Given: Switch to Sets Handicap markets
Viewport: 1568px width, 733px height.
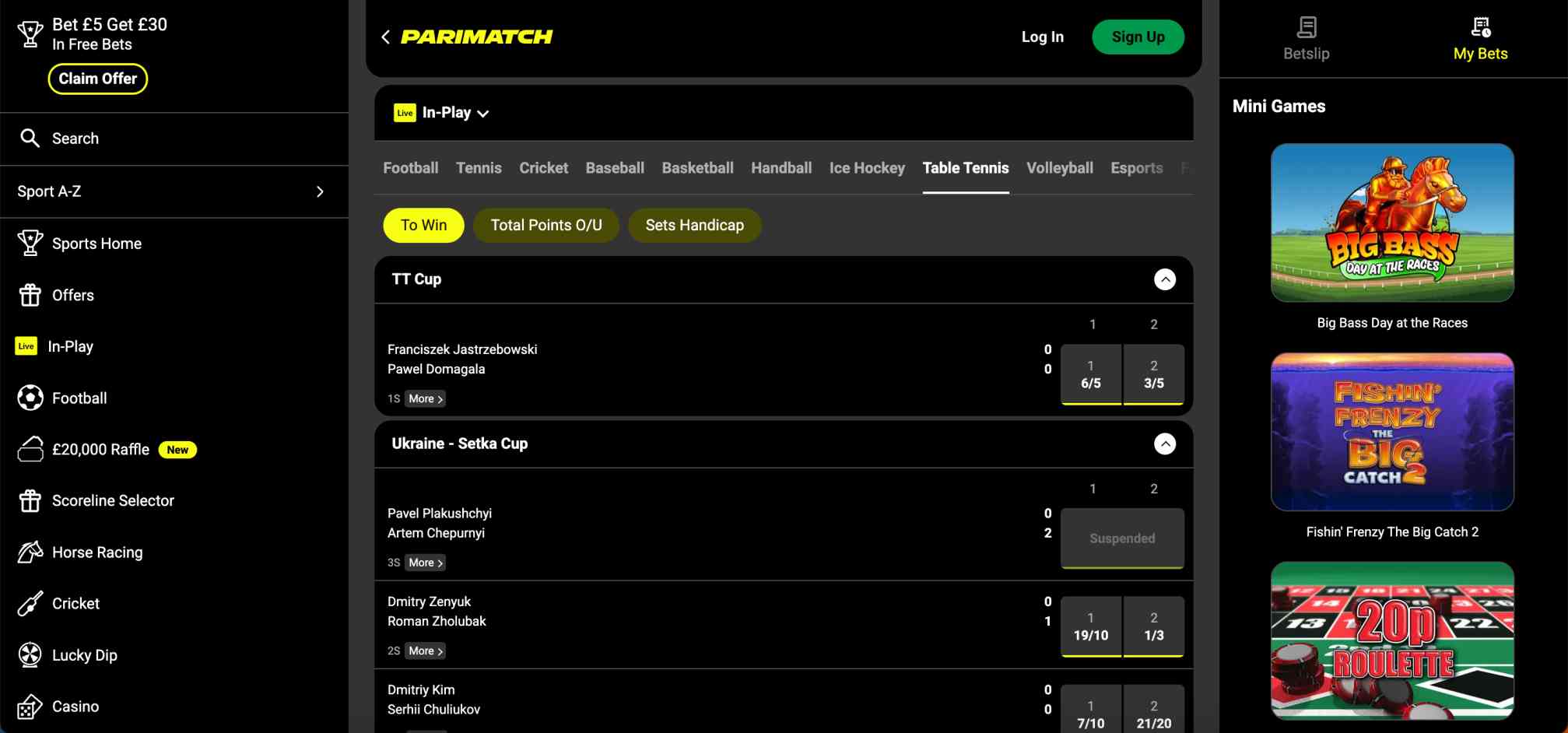Looking at the screenshot, I should 694,225.
